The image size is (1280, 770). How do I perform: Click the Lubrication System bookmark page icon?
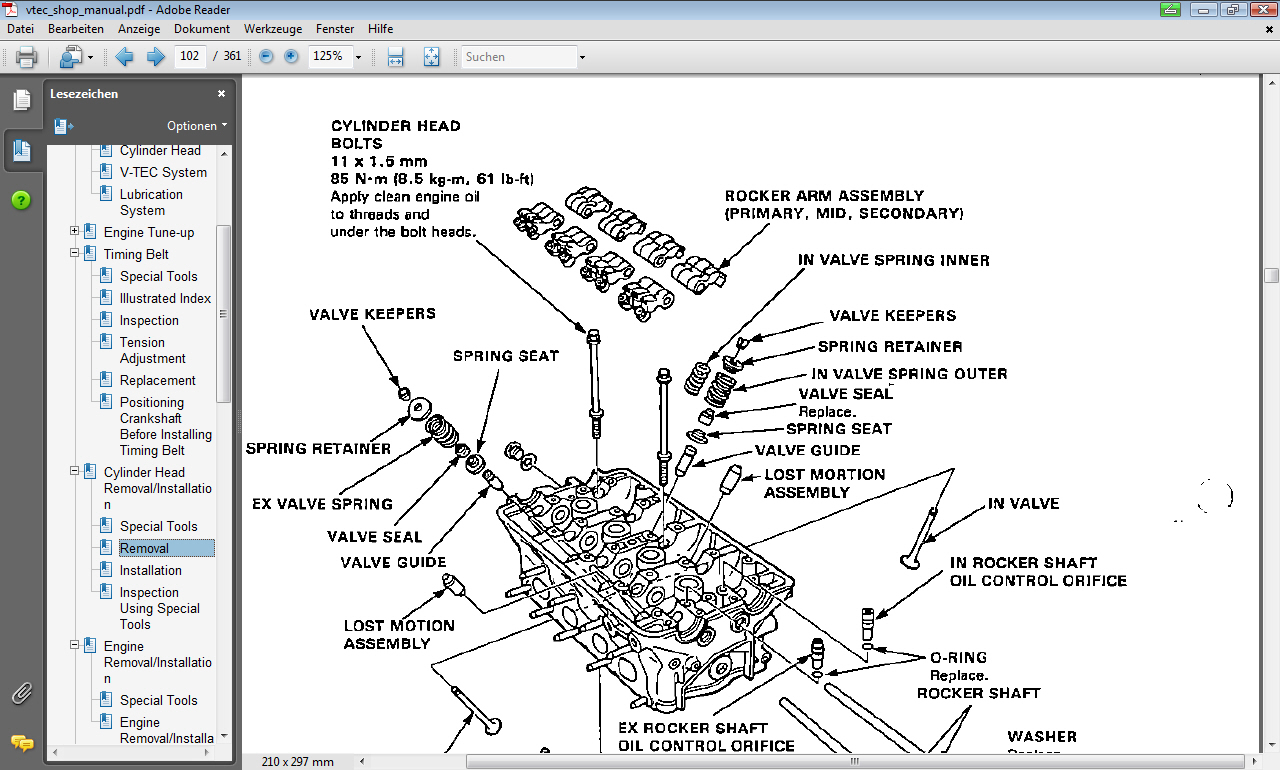tap(106, 194)
